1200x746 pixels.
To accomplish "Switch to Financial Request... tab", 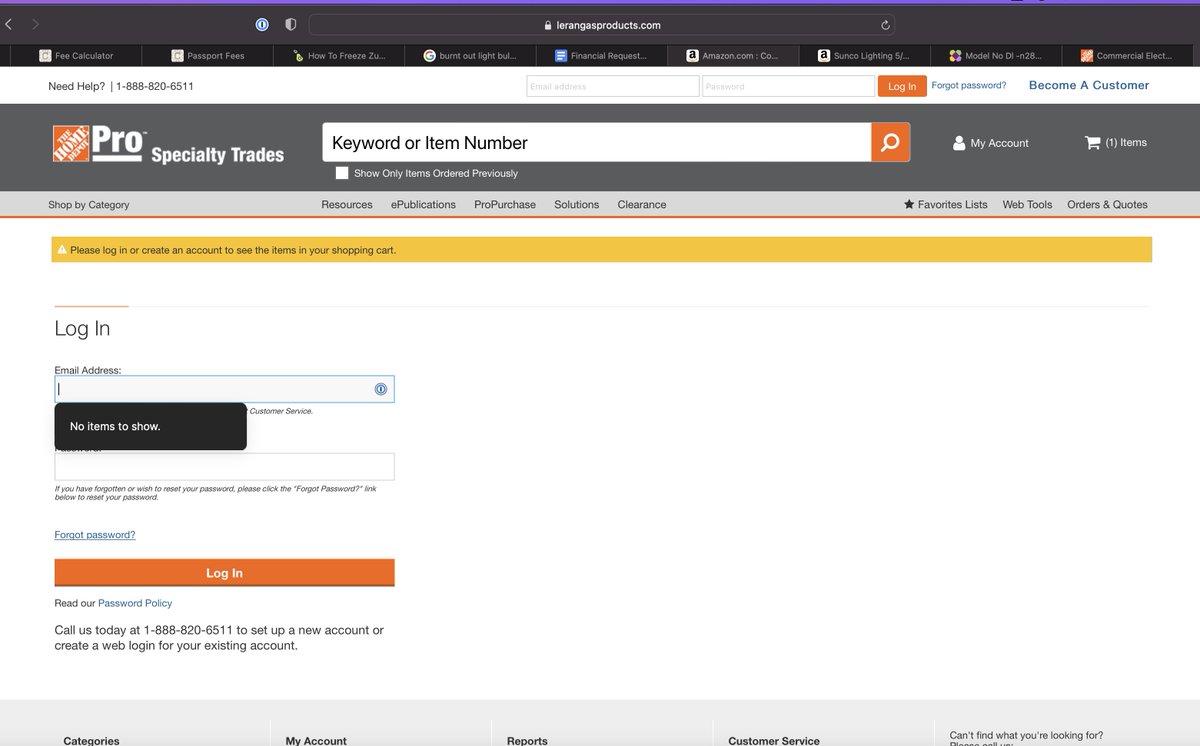I will pos(601,56).
